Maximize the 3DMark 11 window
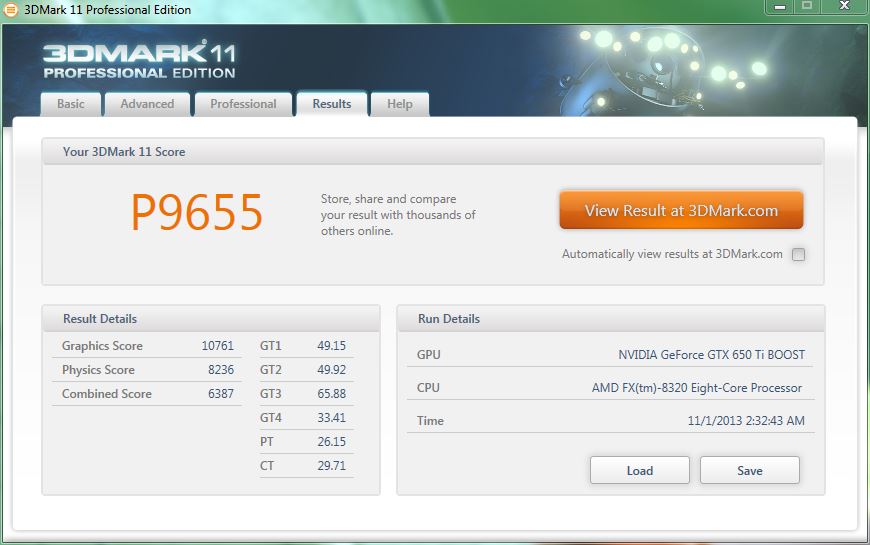Screen dimensions: 870x545 click(x=807, y=7)
